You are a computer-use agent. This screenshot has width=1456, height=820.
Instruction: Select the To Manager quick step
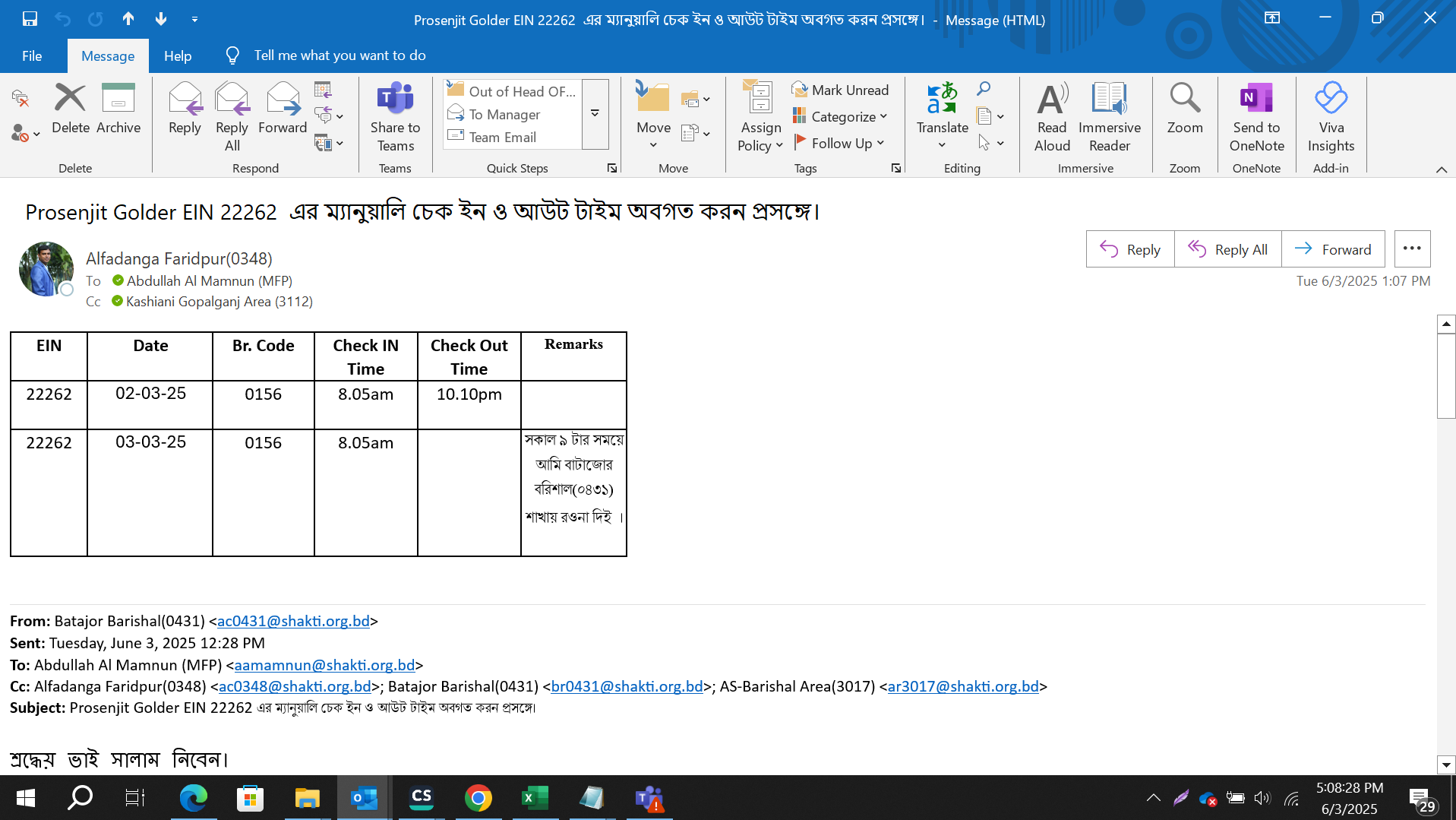point(513,114)
